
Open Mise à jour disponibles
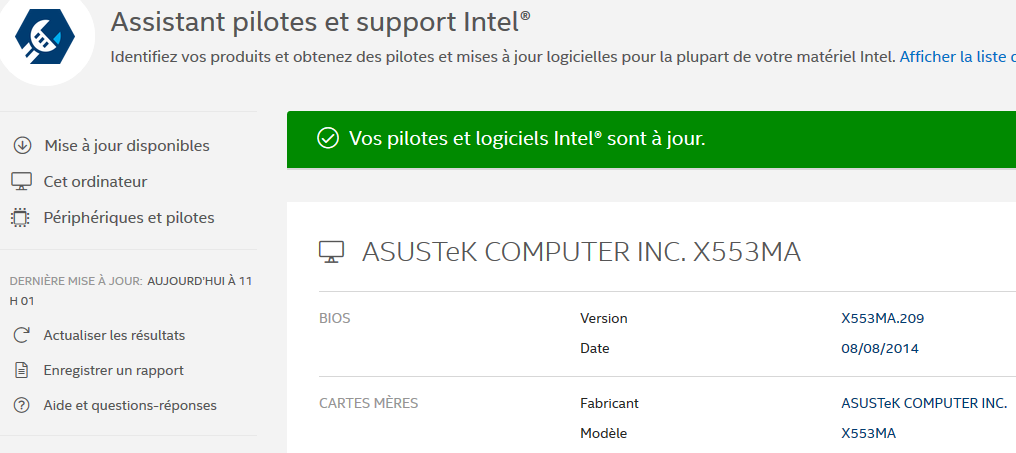point(127,146)
